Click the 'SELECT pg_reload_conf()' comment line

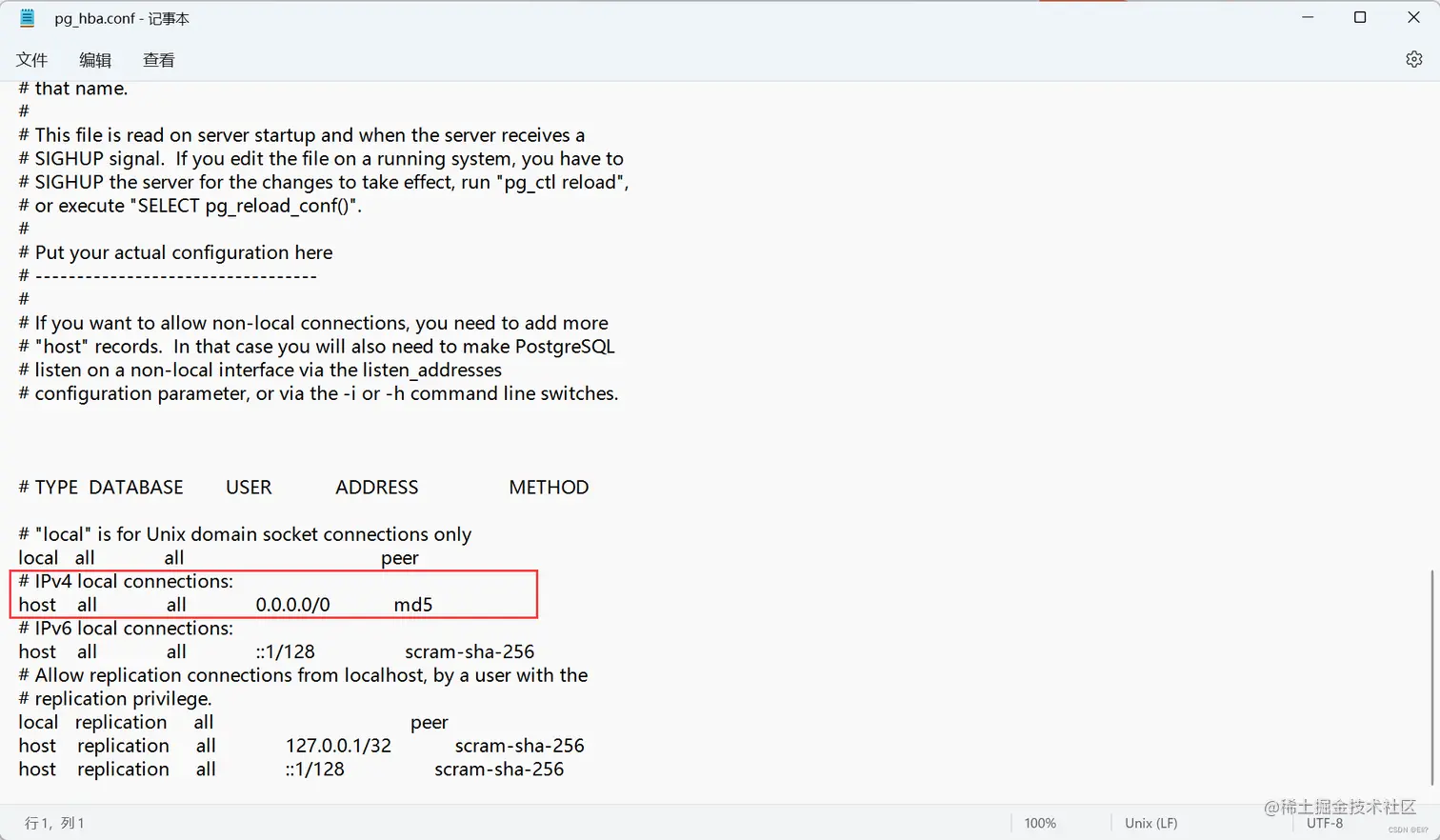pos(190,206)
